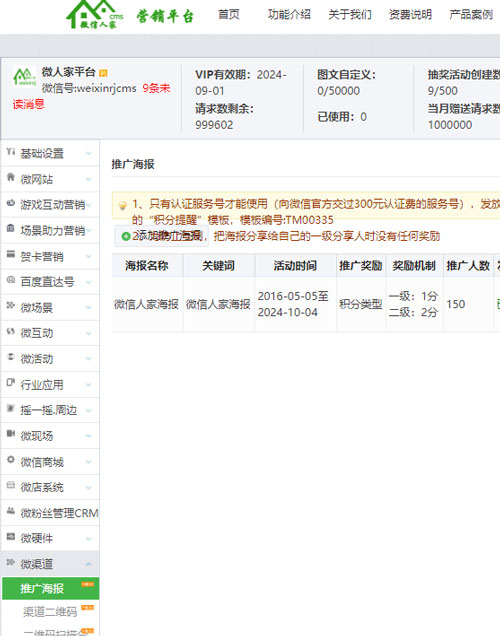Click the 基础设置 sidebar icon
Viewport: 500px width, 636px height.
pos(11,152)
